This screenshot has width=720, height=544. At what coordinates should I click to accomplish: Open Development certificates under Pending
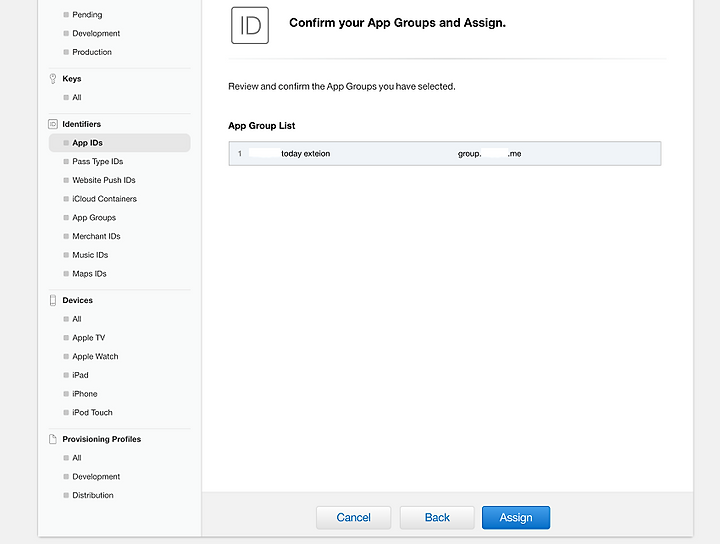[96, 34]
